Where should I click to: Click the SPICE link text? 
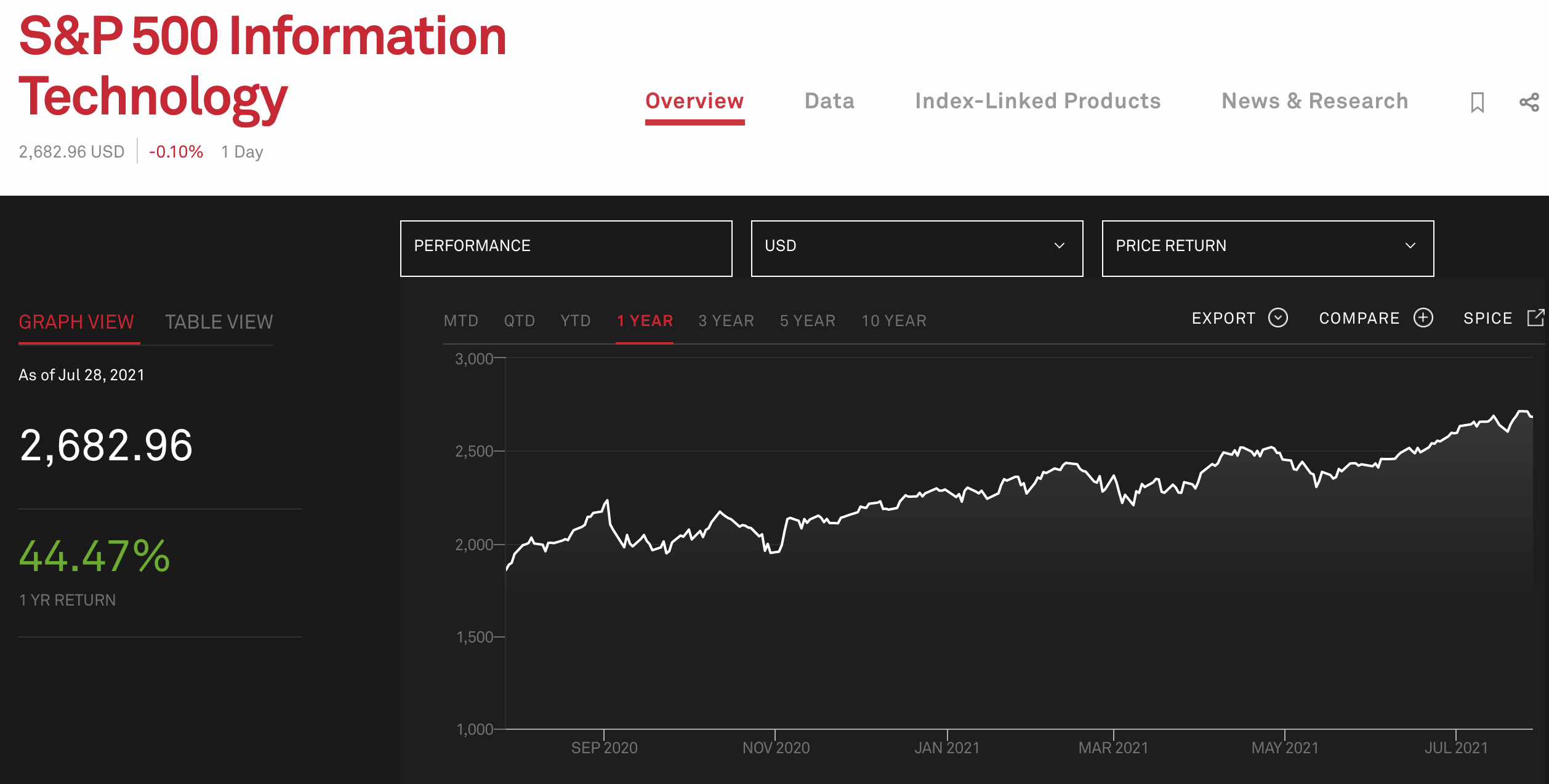tap(1487, 318)
